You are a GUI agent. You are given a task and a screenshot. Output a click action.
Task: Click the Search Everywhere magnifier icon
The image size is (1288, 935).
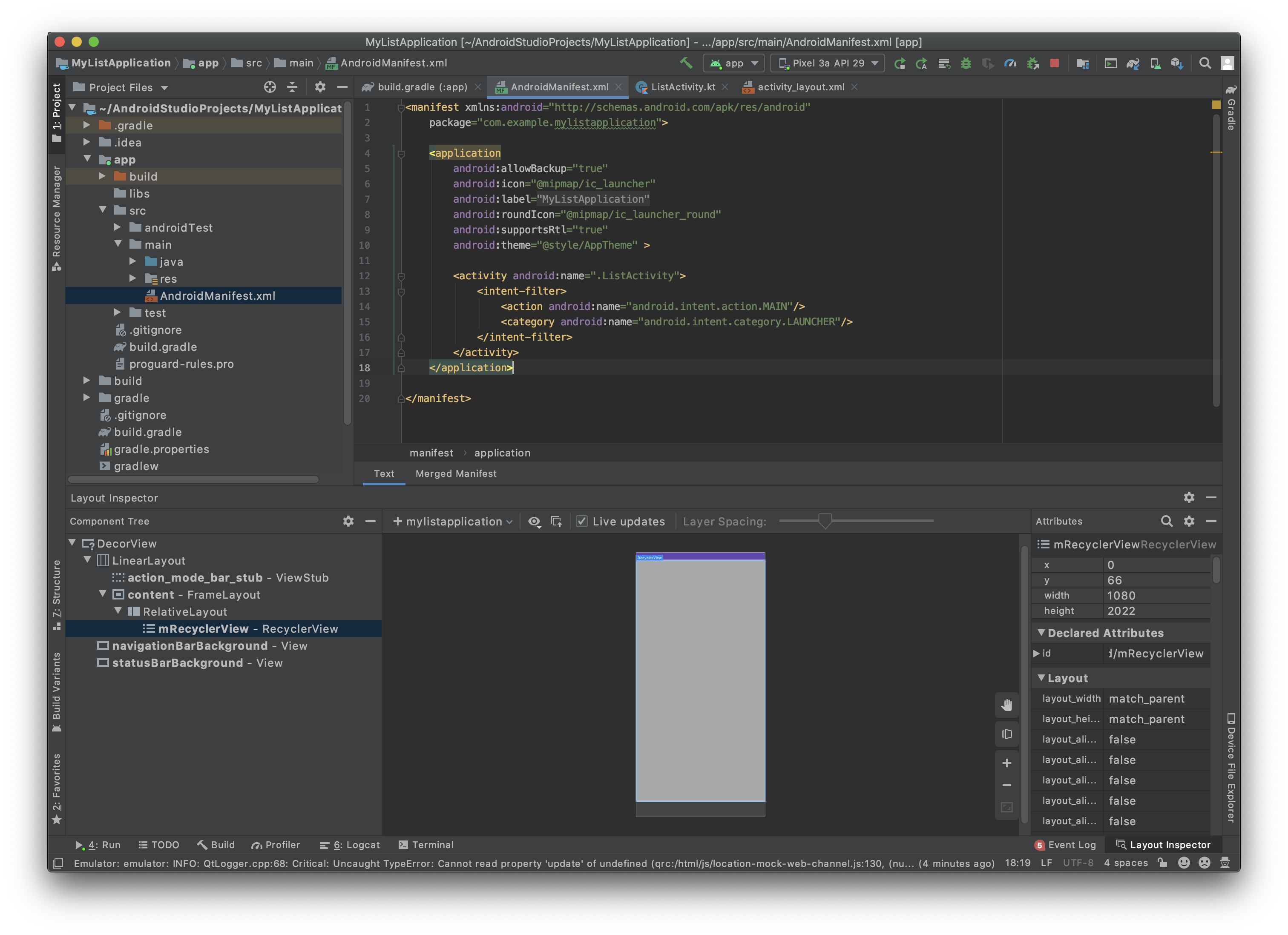coord(1205,63)
